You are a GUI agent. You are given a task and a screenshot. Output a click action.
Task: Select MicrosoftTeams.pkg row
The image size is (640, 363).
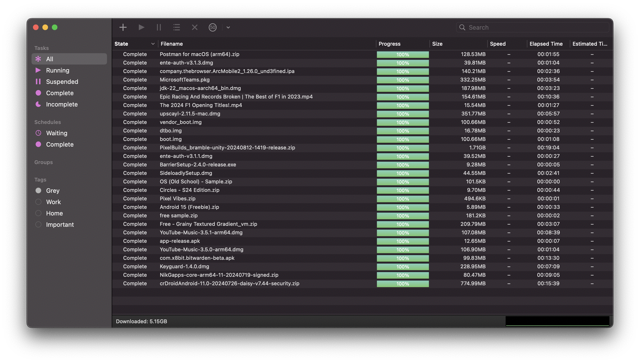coord(362,80)
